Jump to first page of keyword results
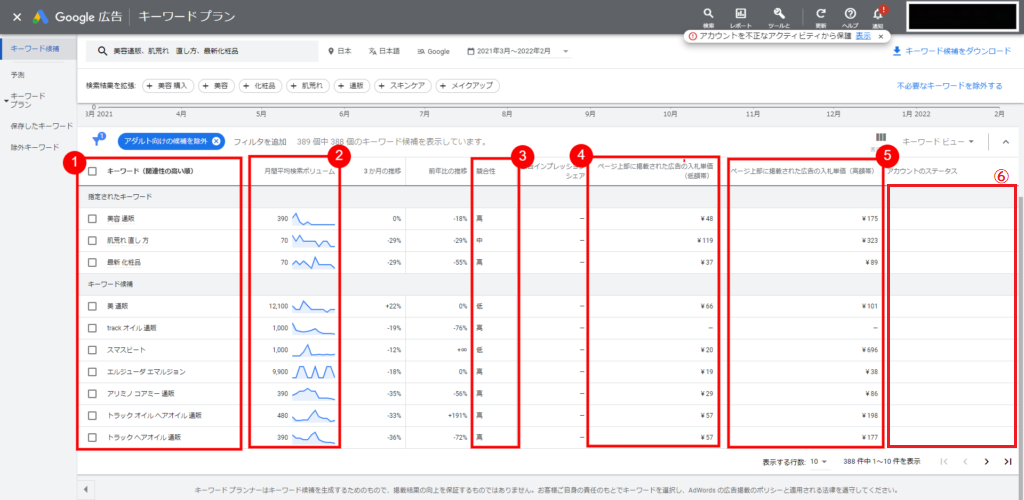This screenshot has height=500, width=1024. [944, 461]
